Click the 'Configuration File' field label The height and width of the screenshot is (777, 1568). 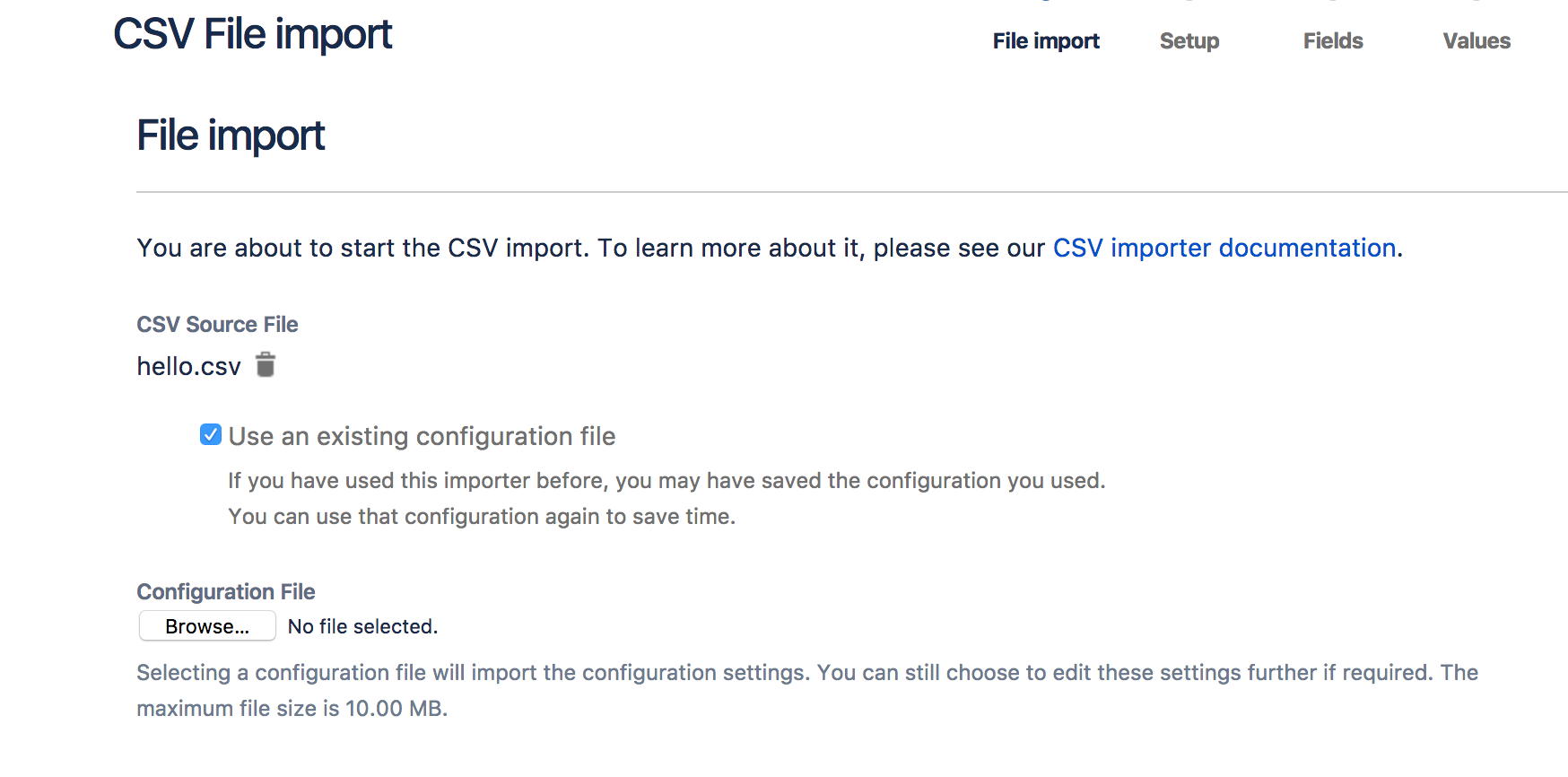pyautogui.click(x=226, y=591)
